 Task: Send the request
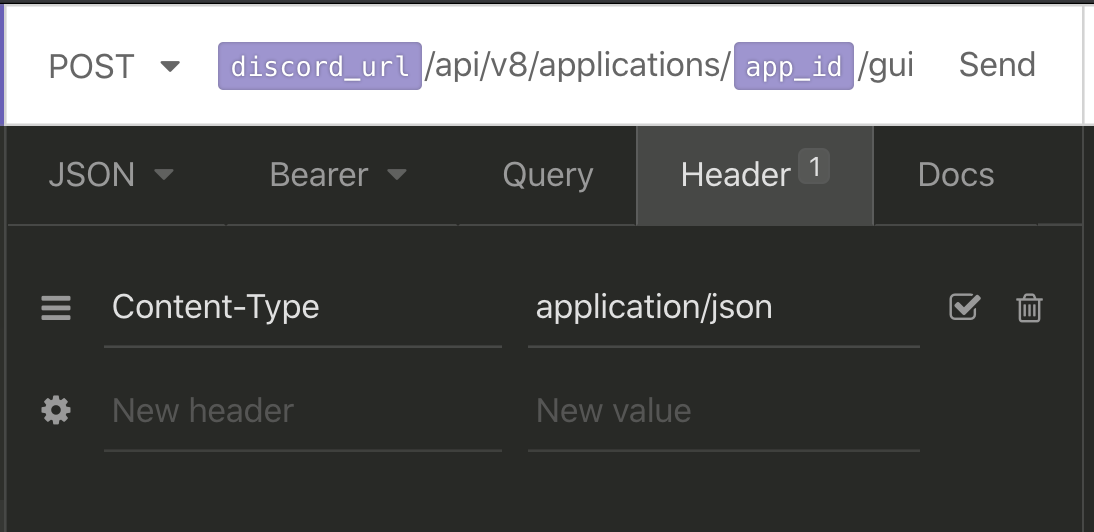click(x=996, y=65)
